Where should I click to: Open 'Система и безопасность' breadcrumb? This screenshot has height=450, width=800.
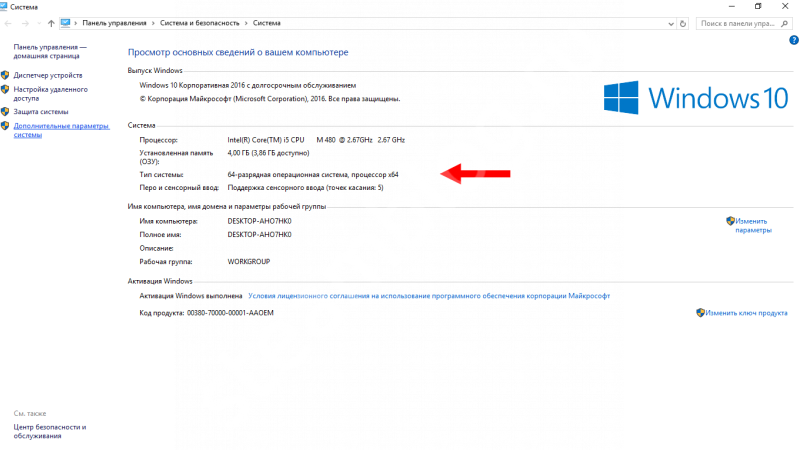(x=199, y=23)
